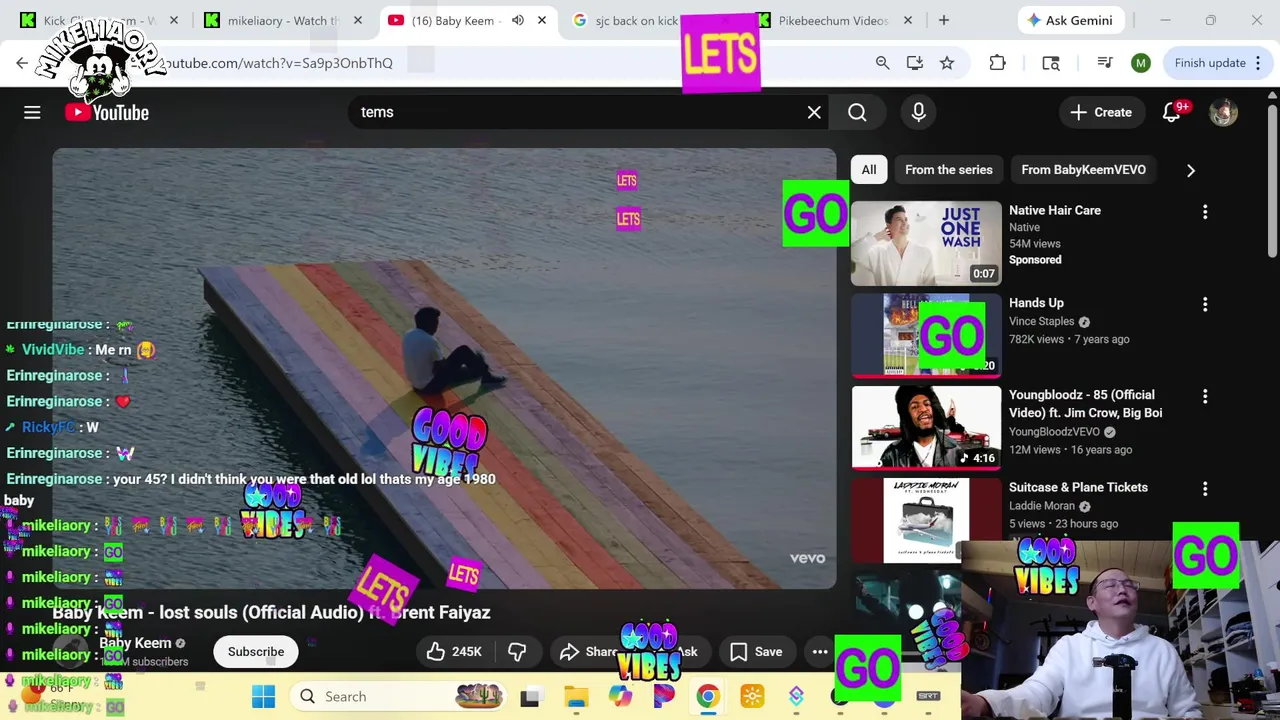
Task: Open the Baby Keem channel name
Action: [x=135, y=643]
